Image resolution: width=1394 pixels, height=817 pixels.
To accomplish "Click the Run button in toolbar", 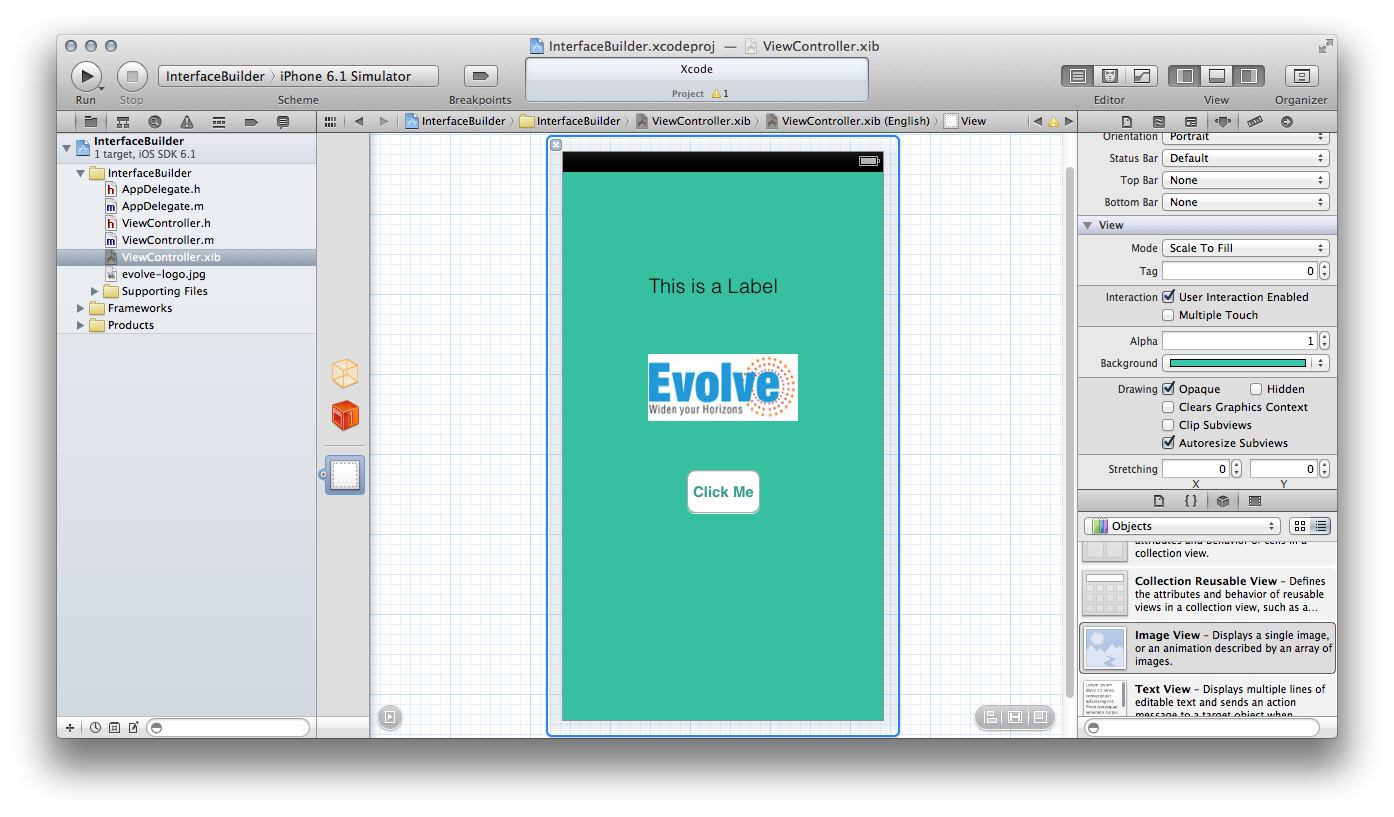I will (86, 76).
